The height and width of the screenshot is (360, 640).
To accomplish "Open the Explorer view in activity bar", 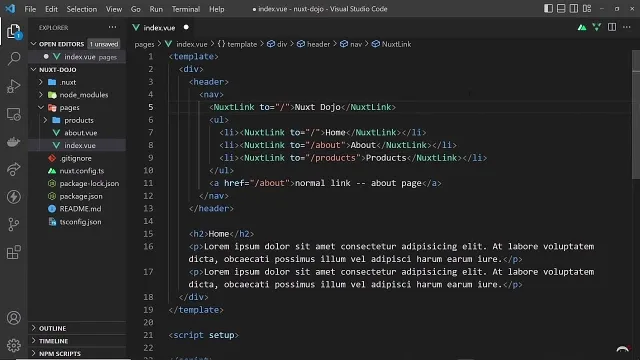I will [13, 31].
